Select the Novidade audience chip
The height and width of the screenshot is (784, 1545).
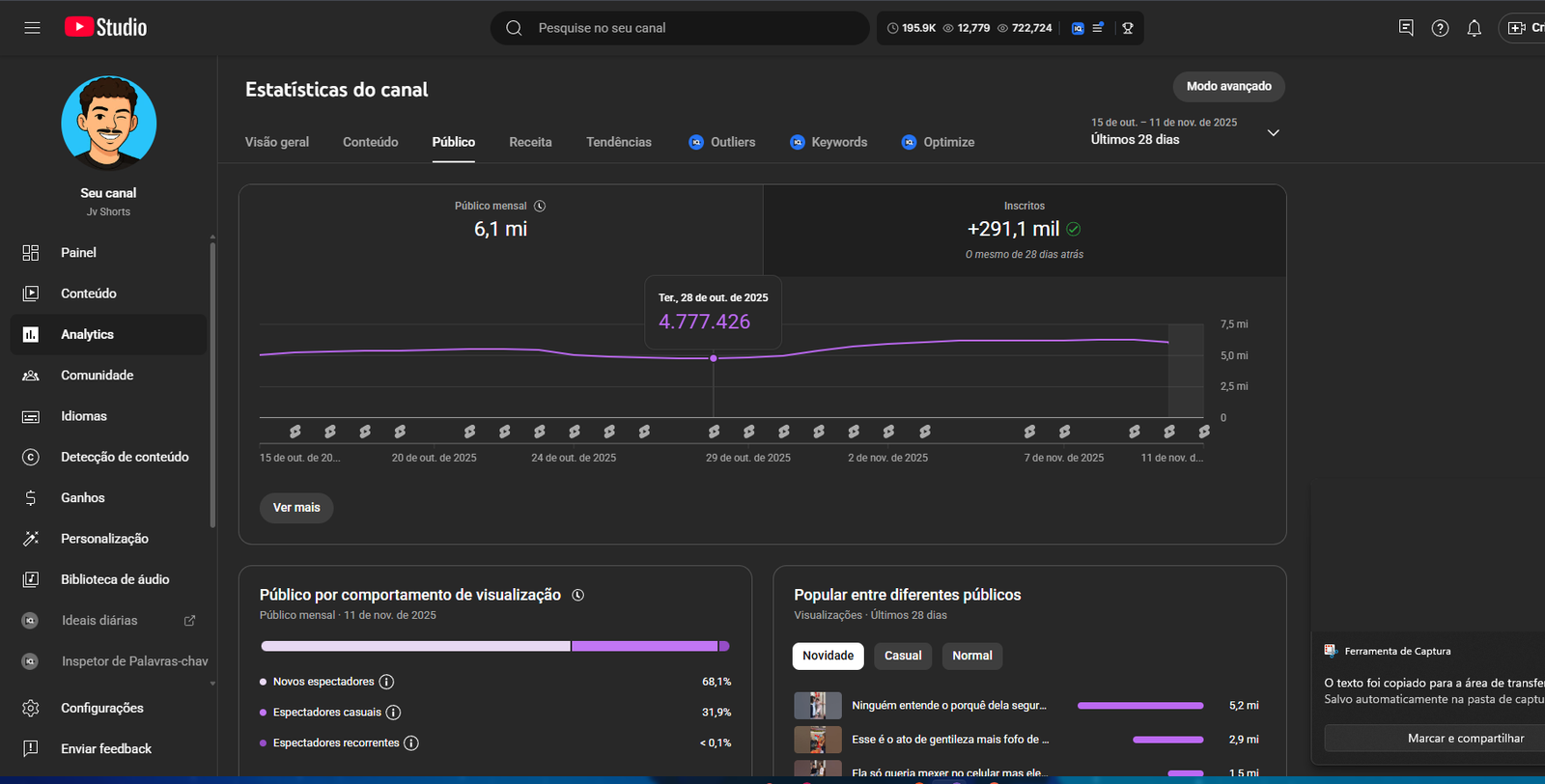[x=828, y=656]
